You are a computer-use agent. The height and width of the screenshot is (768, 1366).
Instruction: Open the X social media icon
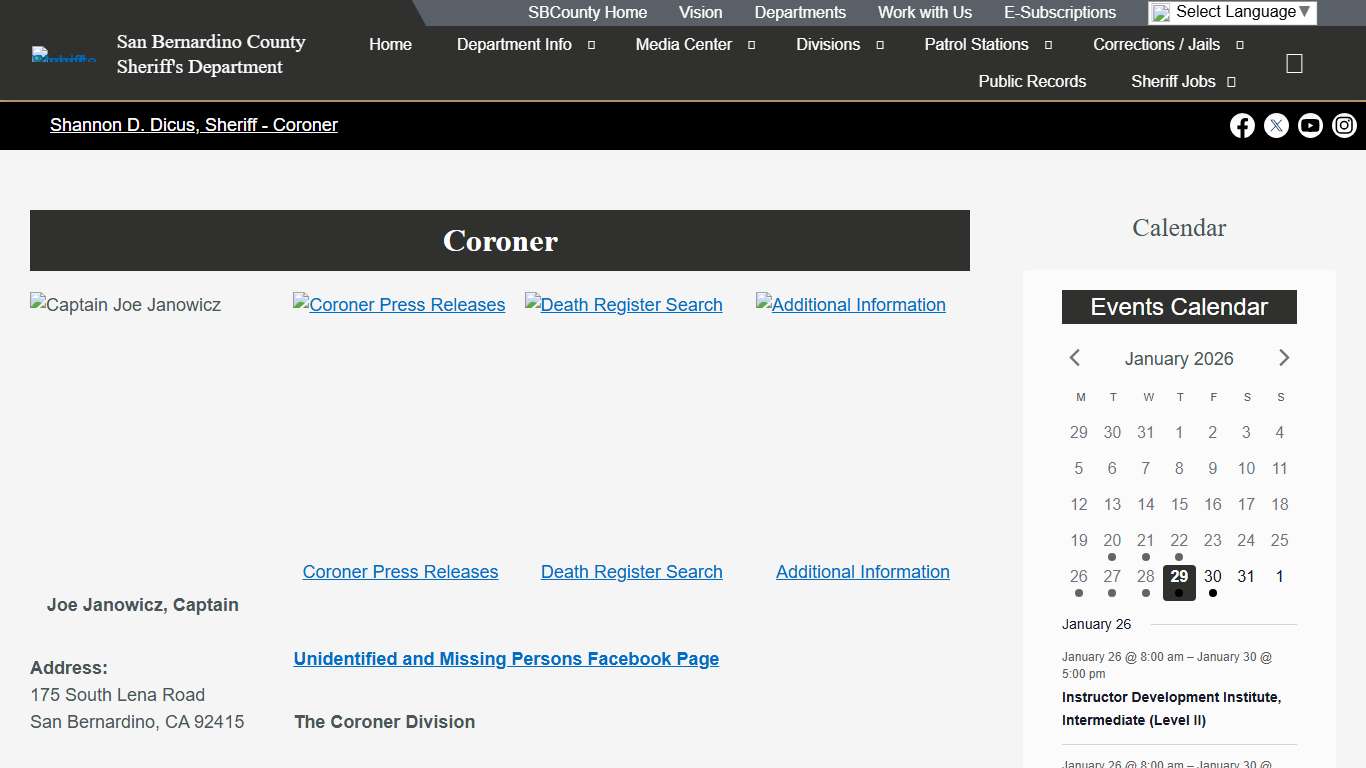click(1276, 125)
